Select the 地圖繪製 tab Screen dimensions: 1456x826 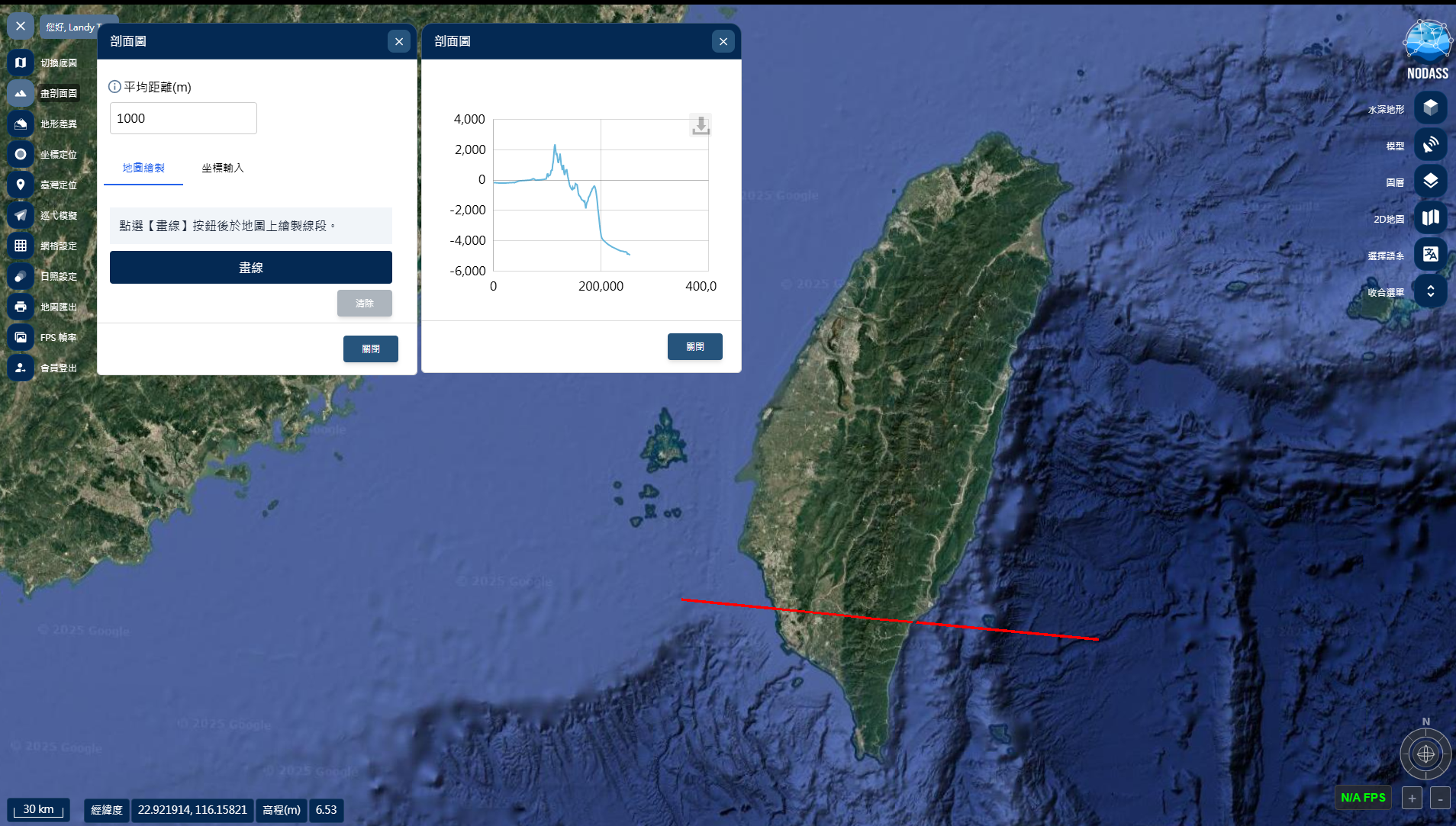[143, 168]
